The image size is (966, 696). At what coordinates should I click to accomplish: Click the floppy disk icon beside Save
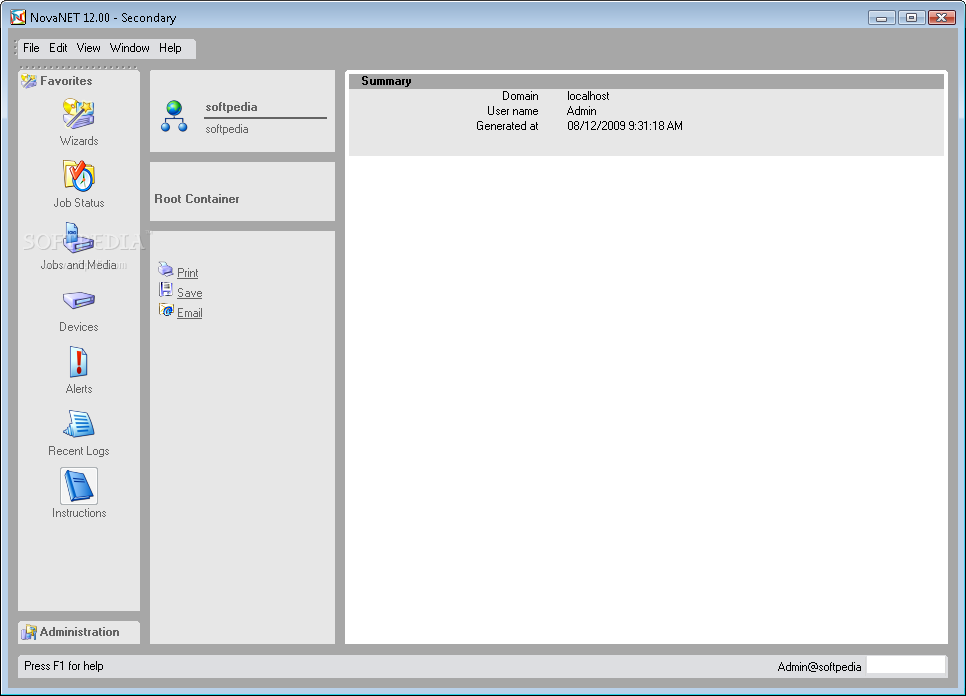166,289
